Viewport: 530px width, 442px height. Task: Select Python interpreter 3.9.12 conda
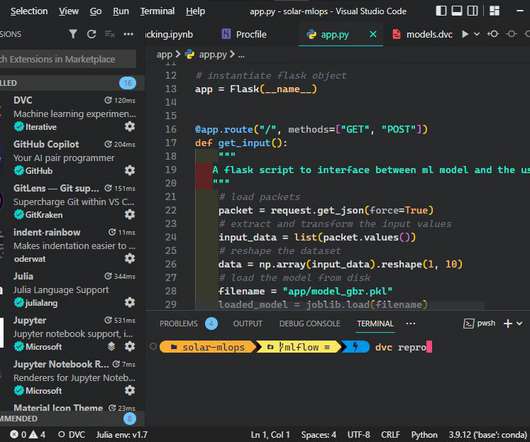pos(488,435)
